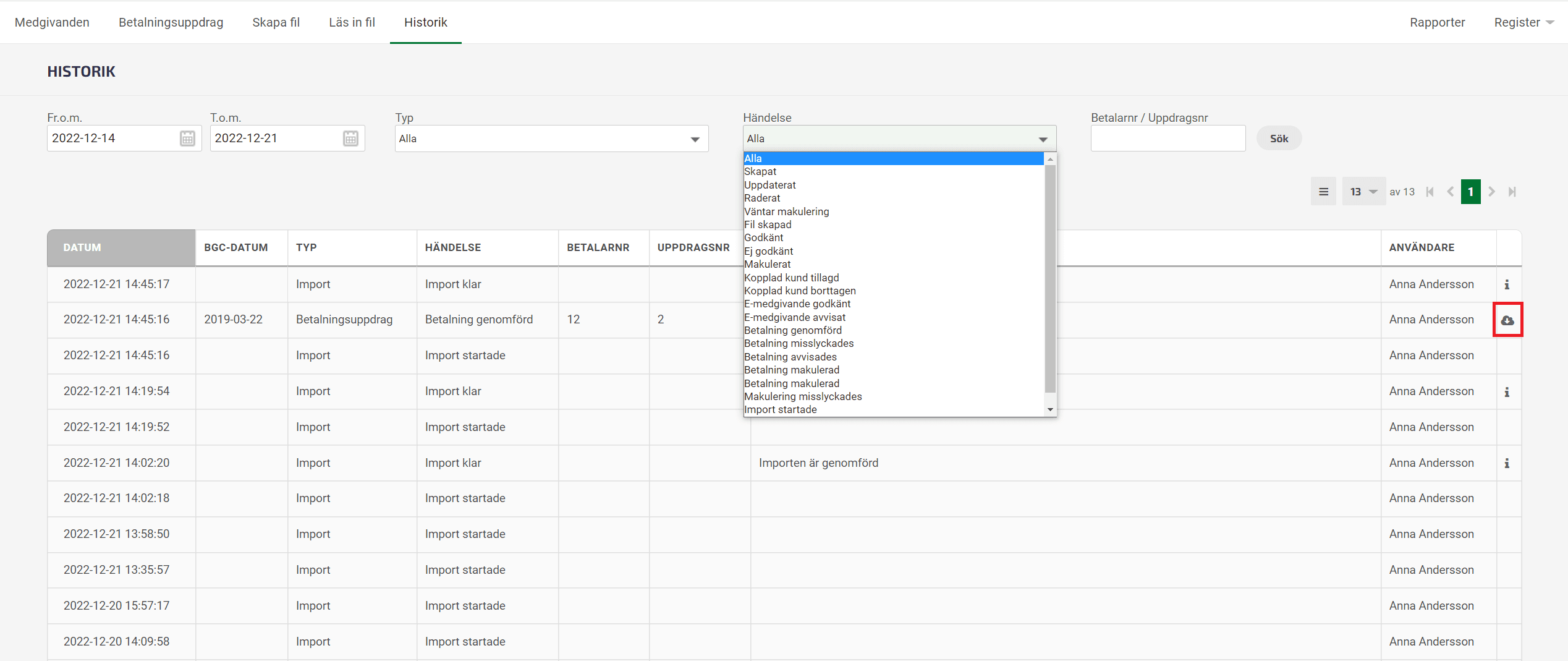Click the Händelse list scrollbar thumb
Viewport: 1568px width, 661px height.
pos(1050,278)
